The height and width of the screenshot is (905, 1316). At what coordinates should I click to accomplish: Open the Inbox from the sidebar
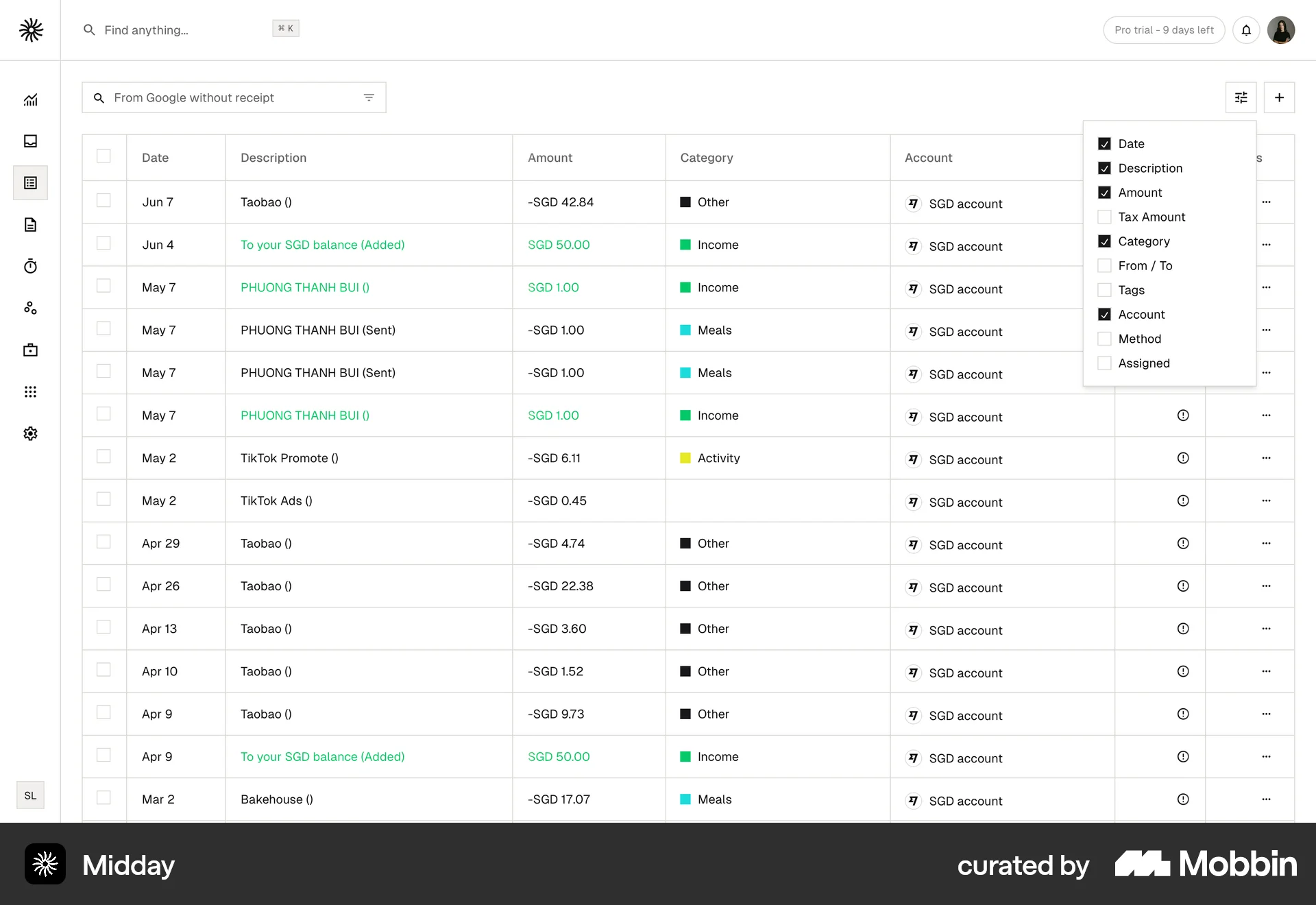(x=30, y=141)
